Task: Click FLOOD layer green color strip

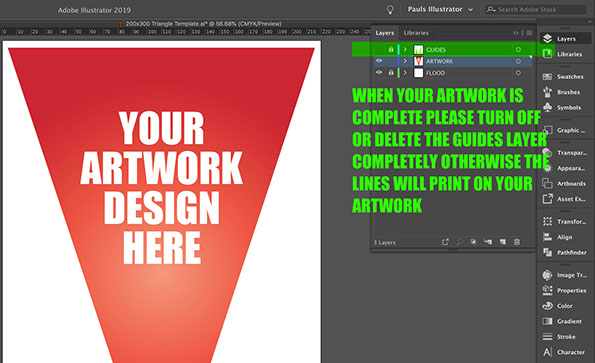Action: [x=398, y=72]
